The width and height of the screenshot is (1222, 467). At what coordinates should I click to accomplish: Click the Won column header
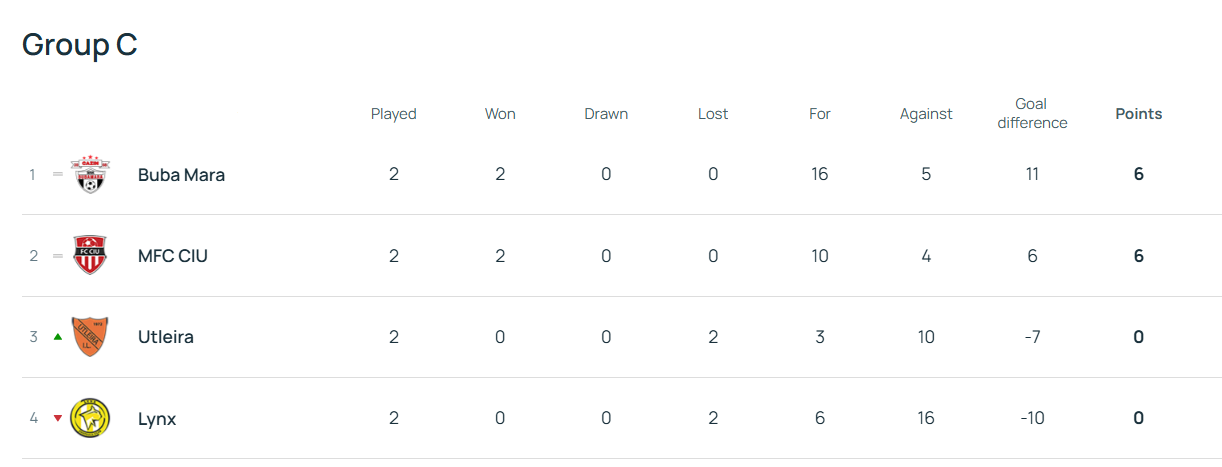tap(500, 114)
